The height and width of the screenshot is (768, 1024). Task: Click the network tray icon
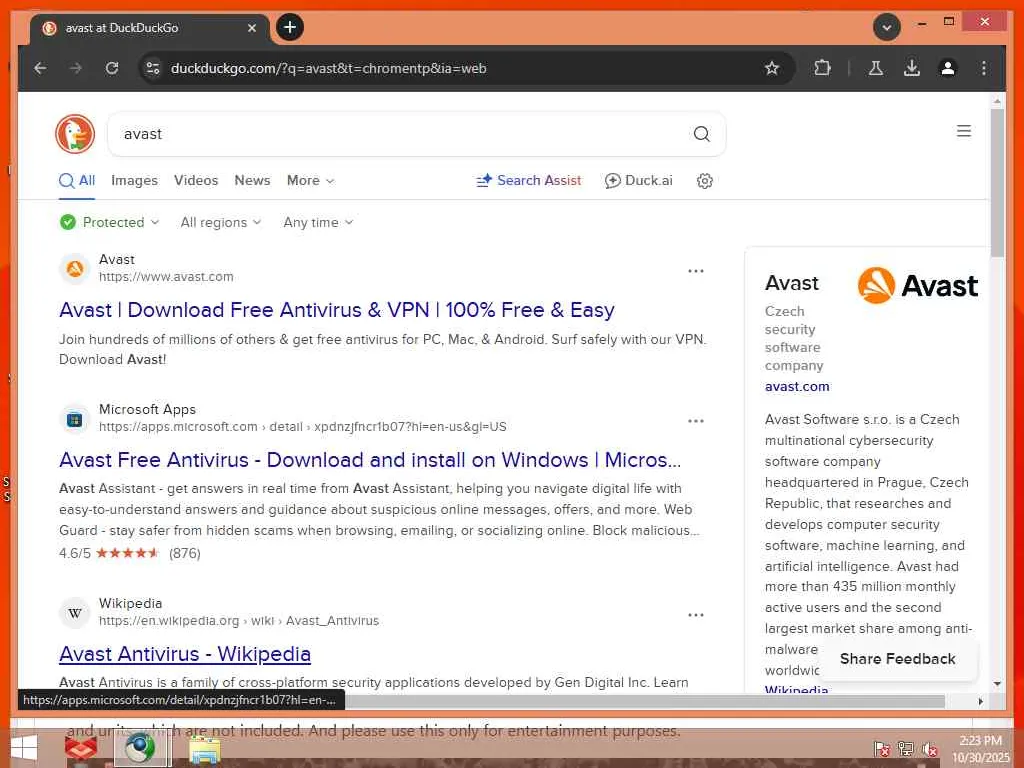coord(905,749)
